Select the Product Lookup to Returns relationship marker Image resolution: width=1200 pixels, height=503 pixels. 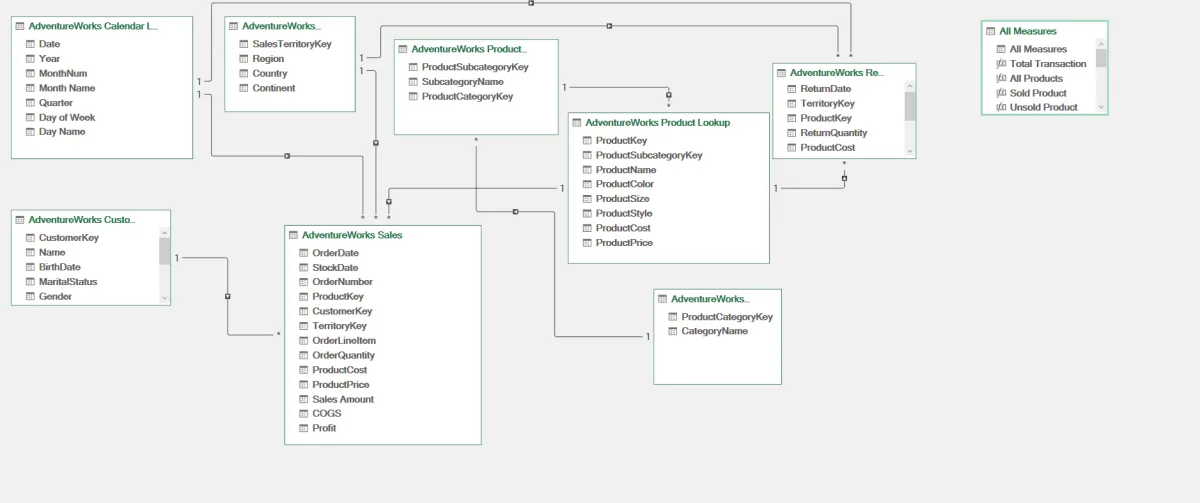[844, 178]
